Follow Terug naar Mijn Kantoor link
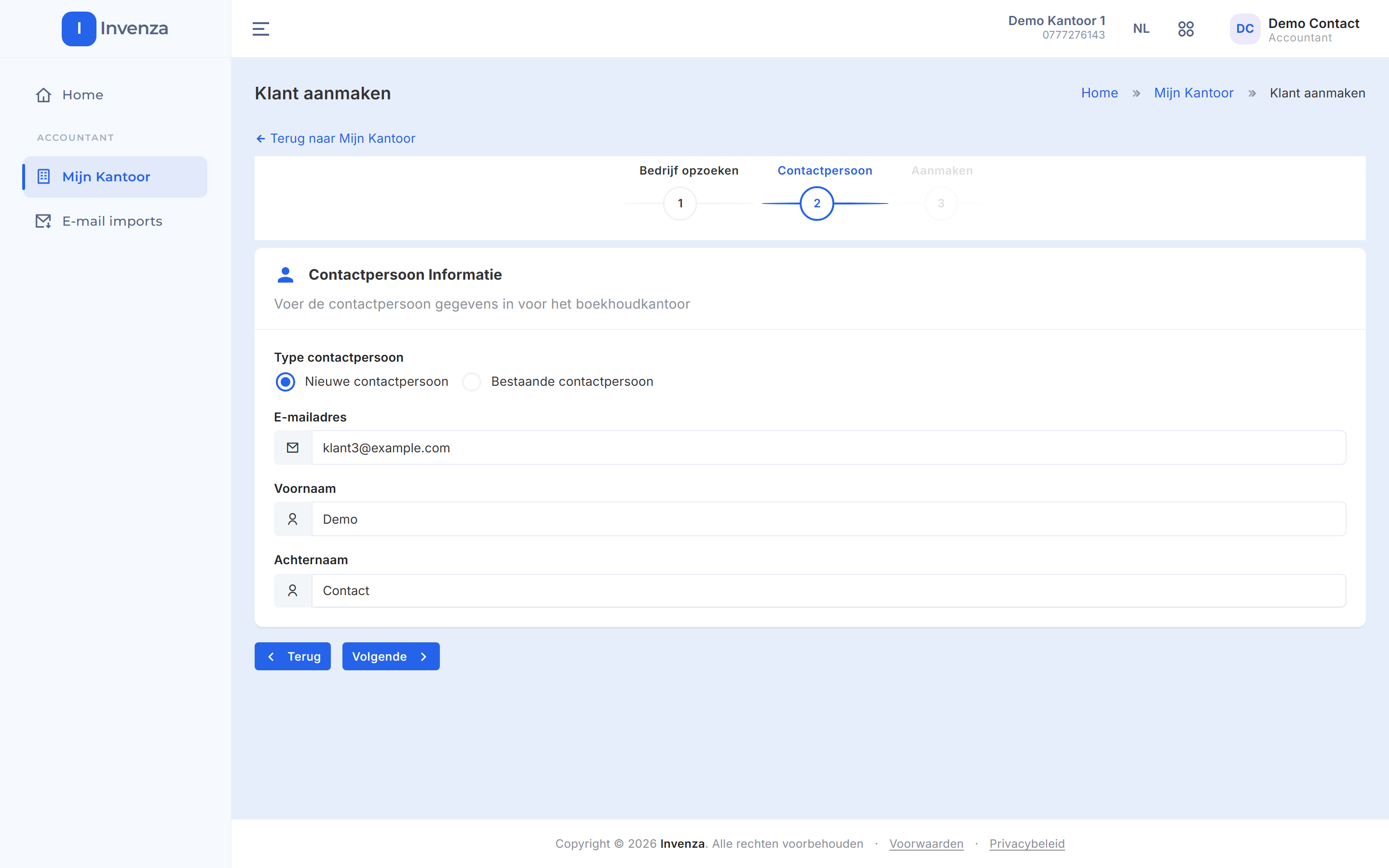 335,138
